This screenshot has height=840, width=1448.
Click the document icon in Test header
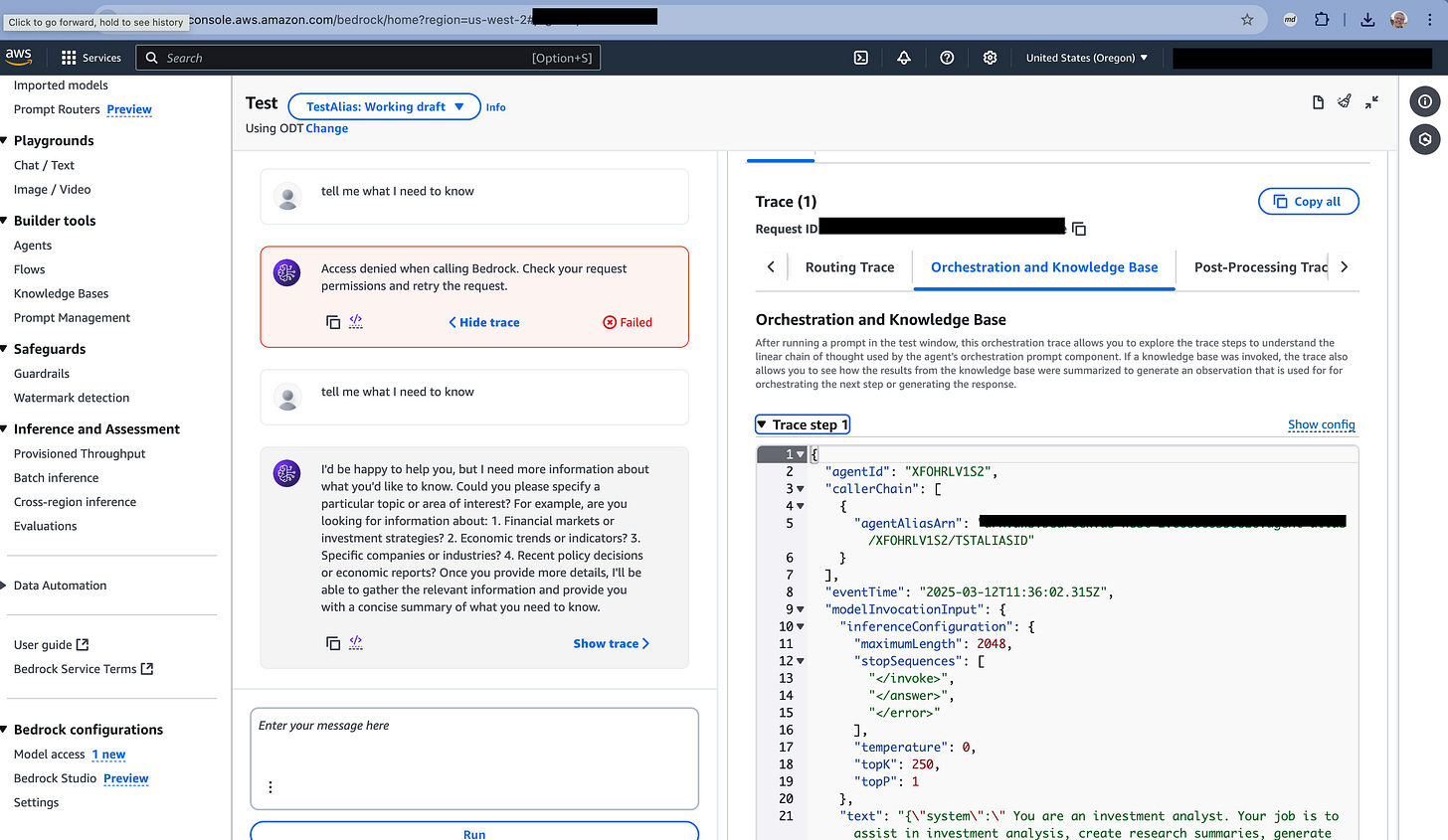point(1318,102)
